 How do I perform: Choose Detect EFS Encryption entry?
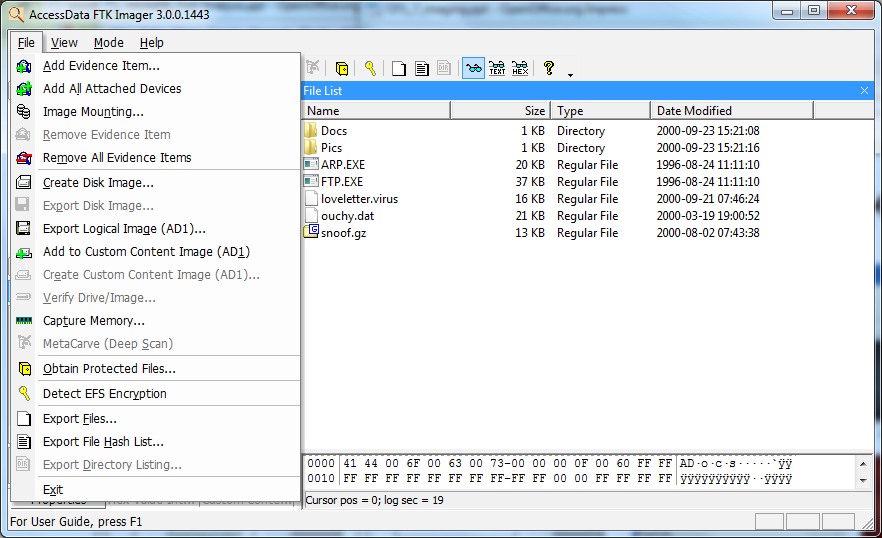pyautogui.click(x=105, y=394)
